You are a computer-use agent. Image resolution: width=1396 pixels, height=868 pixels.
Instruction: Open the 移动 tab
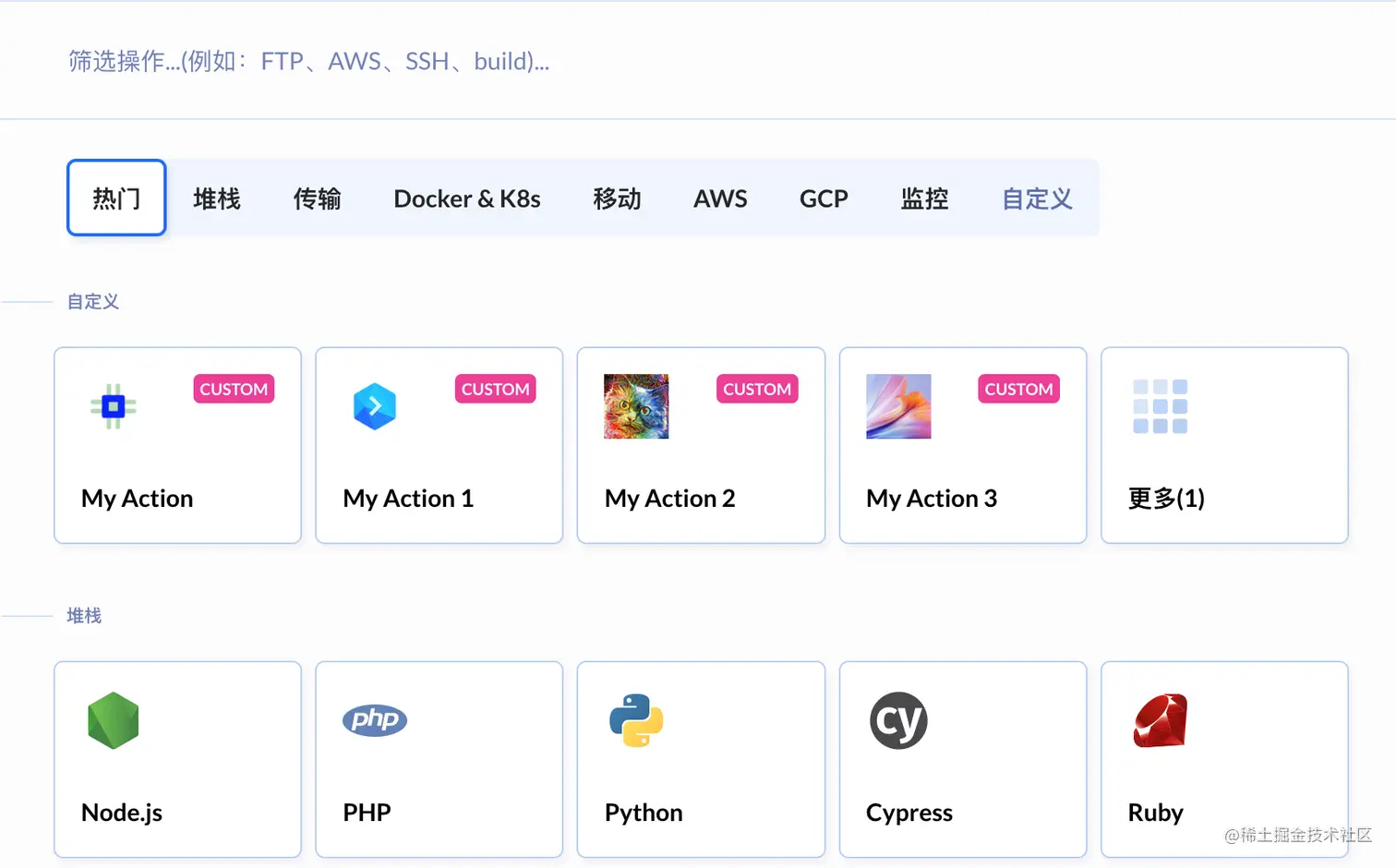(617, 198)
